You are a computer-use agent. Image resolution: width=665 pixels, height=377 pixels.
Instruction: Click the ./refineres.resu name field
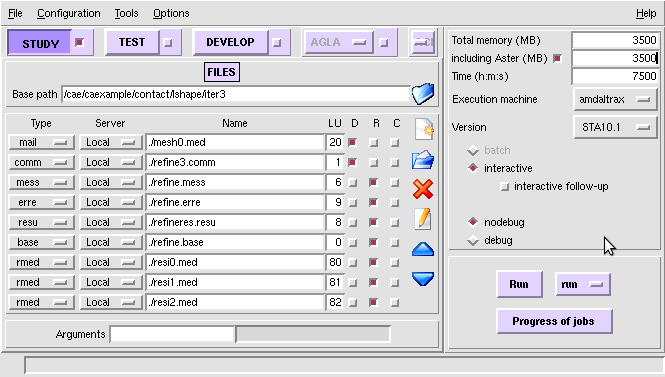(x=235, y=222)
